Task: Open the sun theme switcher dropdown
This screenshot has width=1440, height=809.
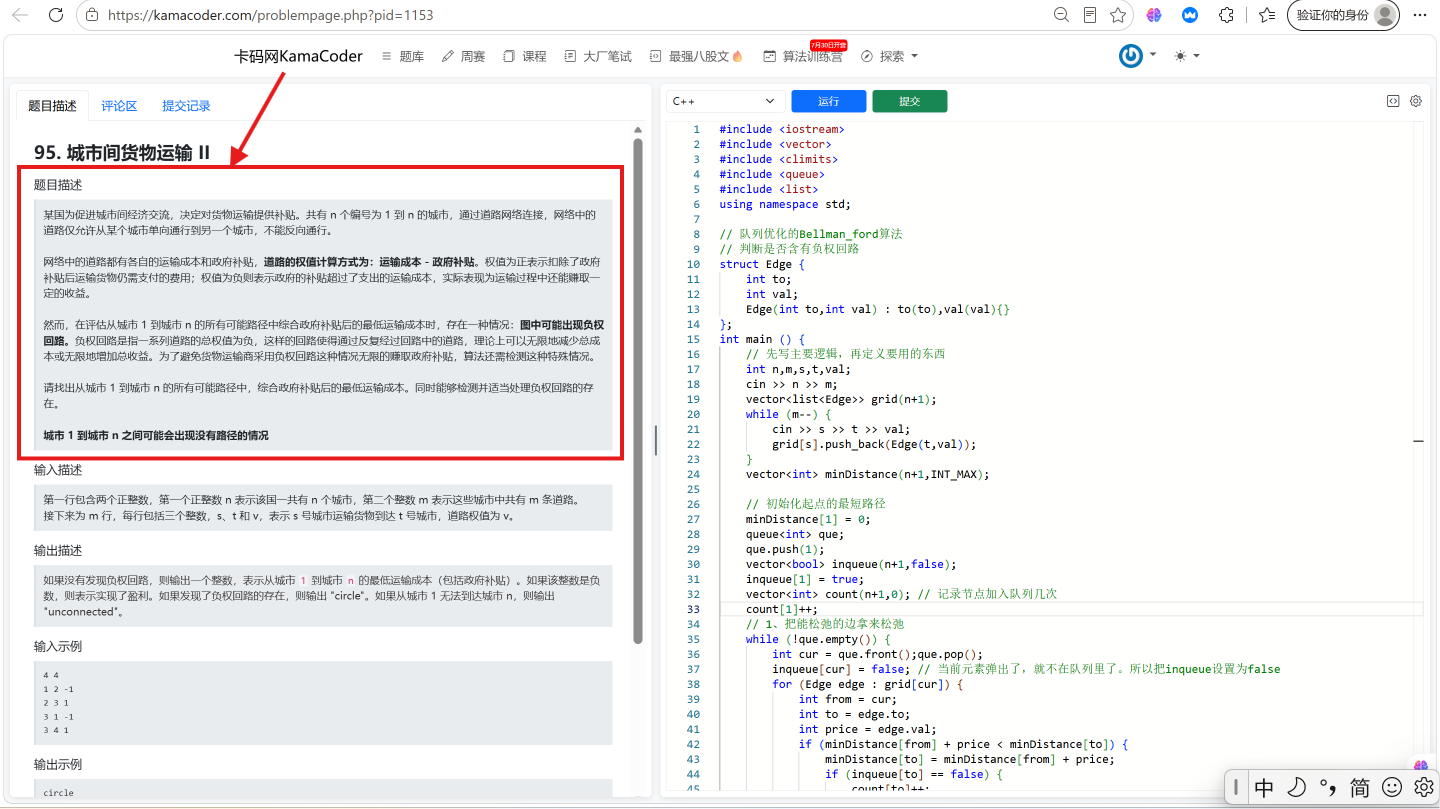Action: [1187, 56]
